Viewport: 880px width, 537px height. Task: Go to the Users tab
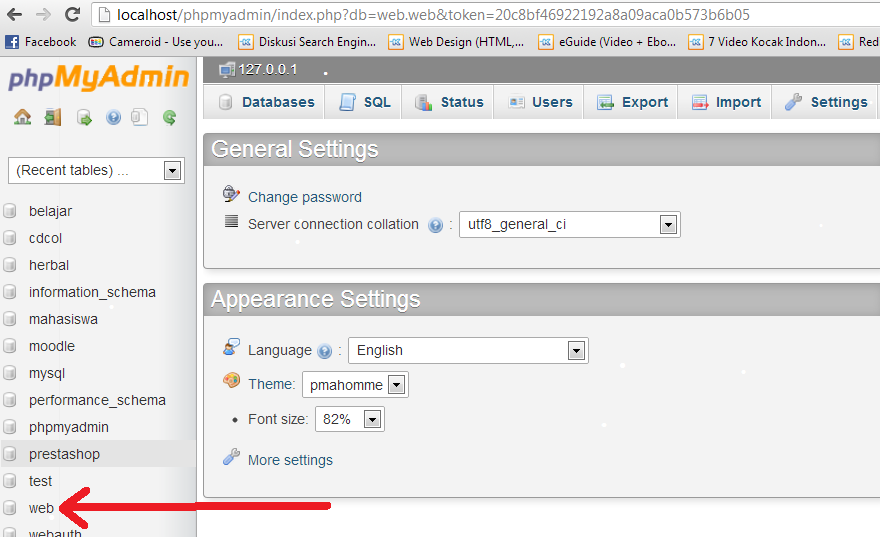pyautogui.click(x=540, y=102)
